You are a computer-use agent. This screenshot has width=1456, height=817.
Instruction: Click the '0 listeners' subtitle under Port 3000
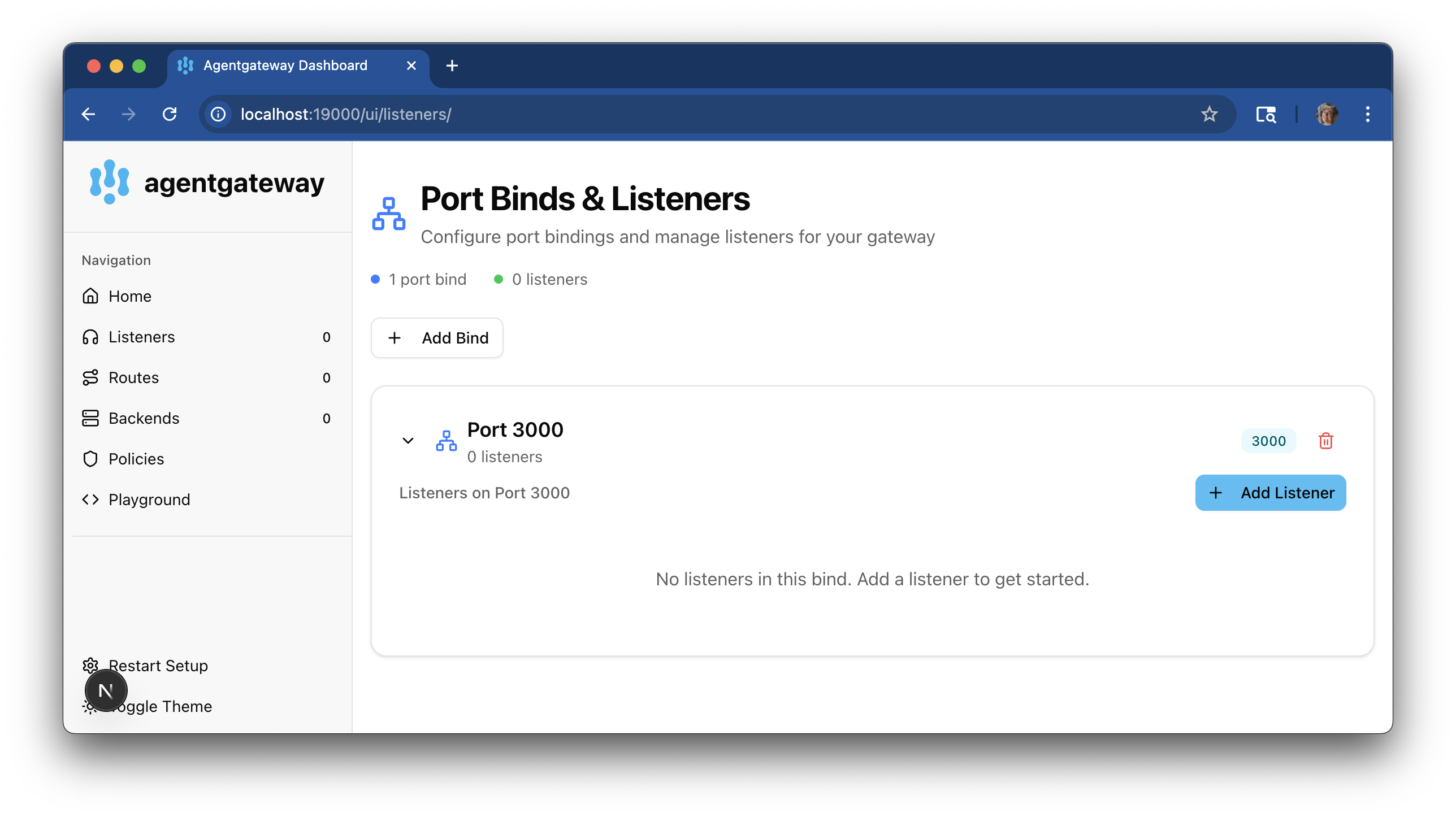coord(505,457)
